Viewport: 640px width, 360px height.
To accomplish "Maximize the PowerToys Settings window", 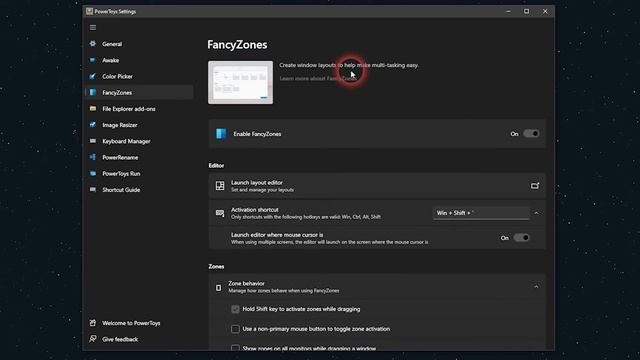I will pyautogui.click(x=527, y=11).
